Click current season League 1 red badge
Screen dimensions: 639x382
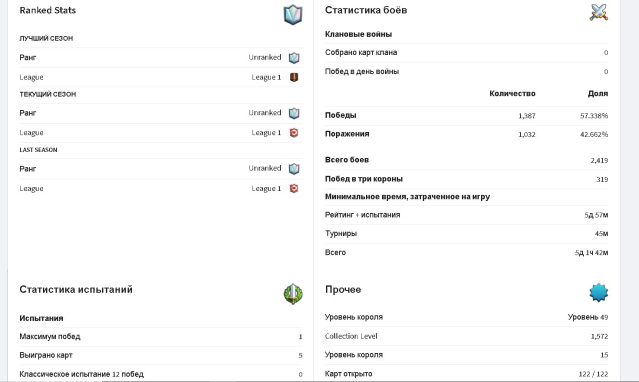coord(294,132)
